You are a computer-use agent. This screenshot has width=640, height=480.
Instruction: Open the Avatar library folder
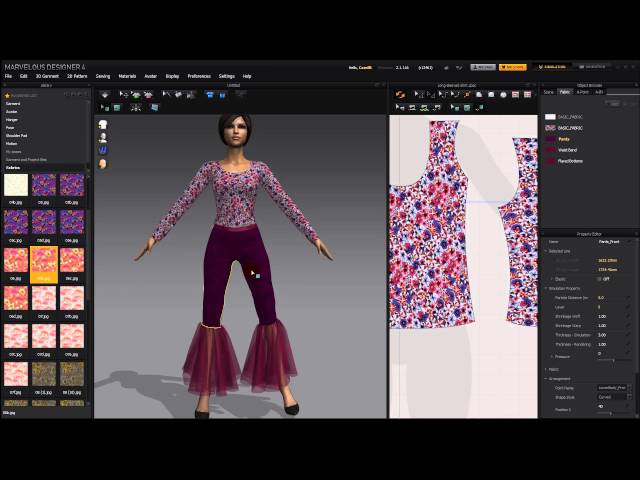tap(11, 112)
